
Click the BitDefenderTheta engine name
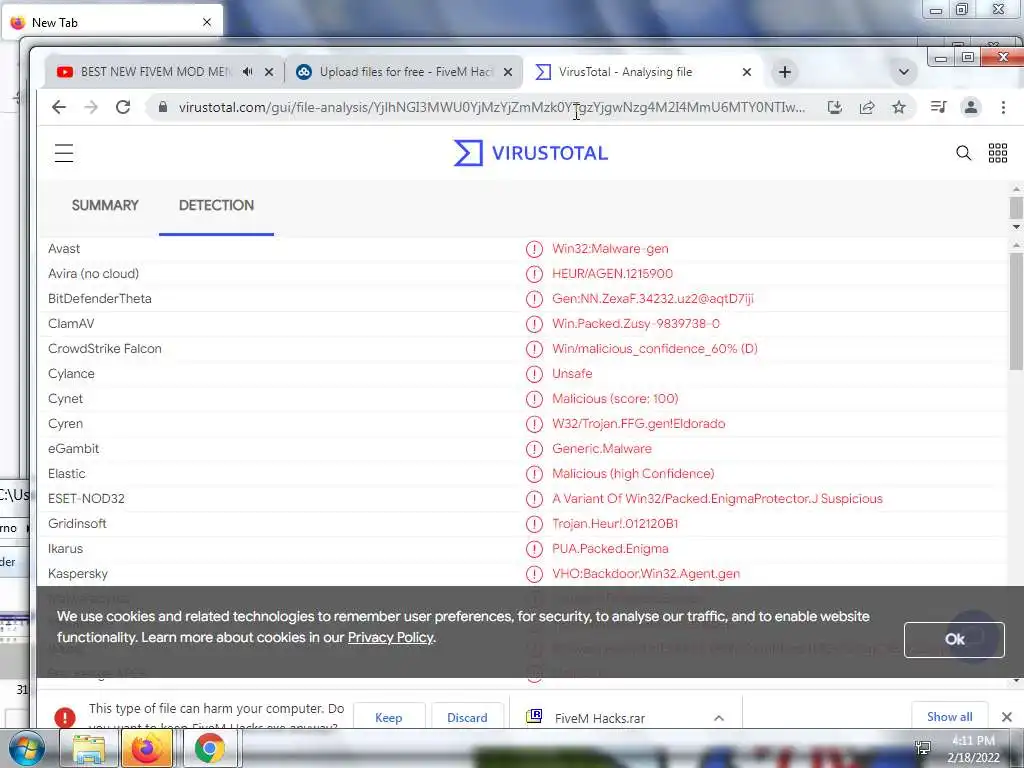pyautogui.click(x=100, y=298)
